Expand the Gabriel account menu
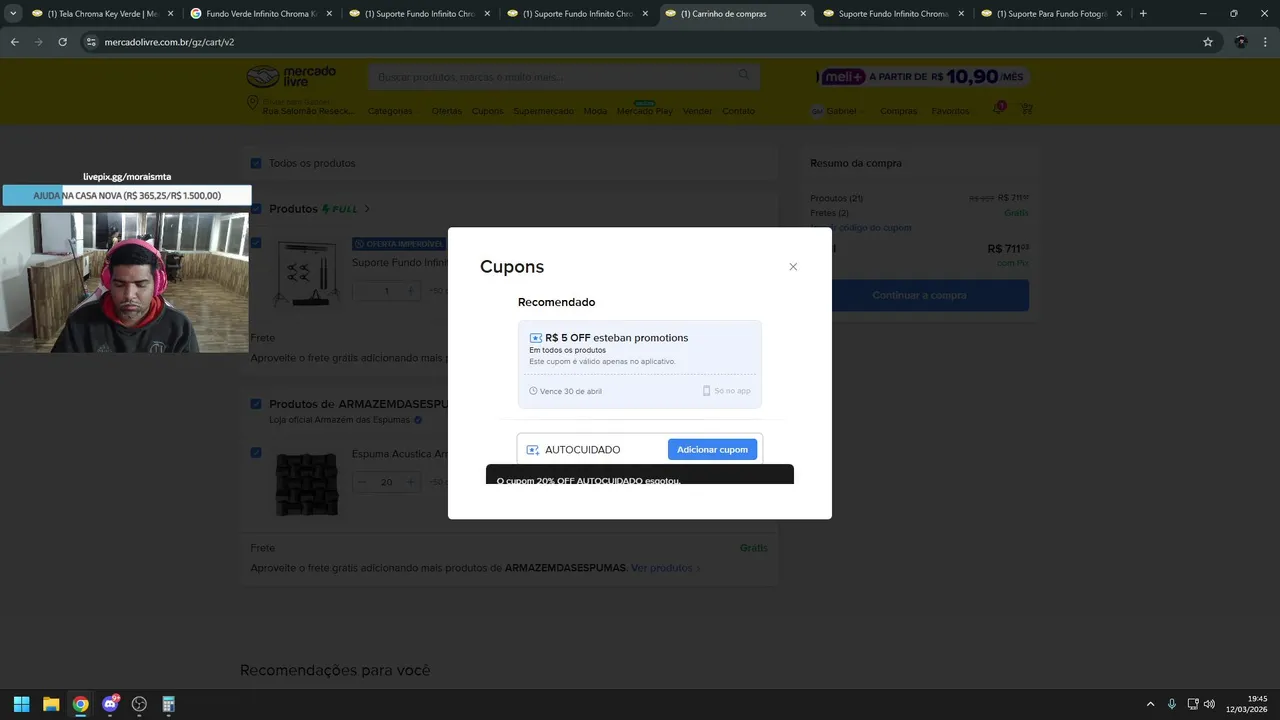Viewport: 1280px width, 720px height. click(838, 111)
